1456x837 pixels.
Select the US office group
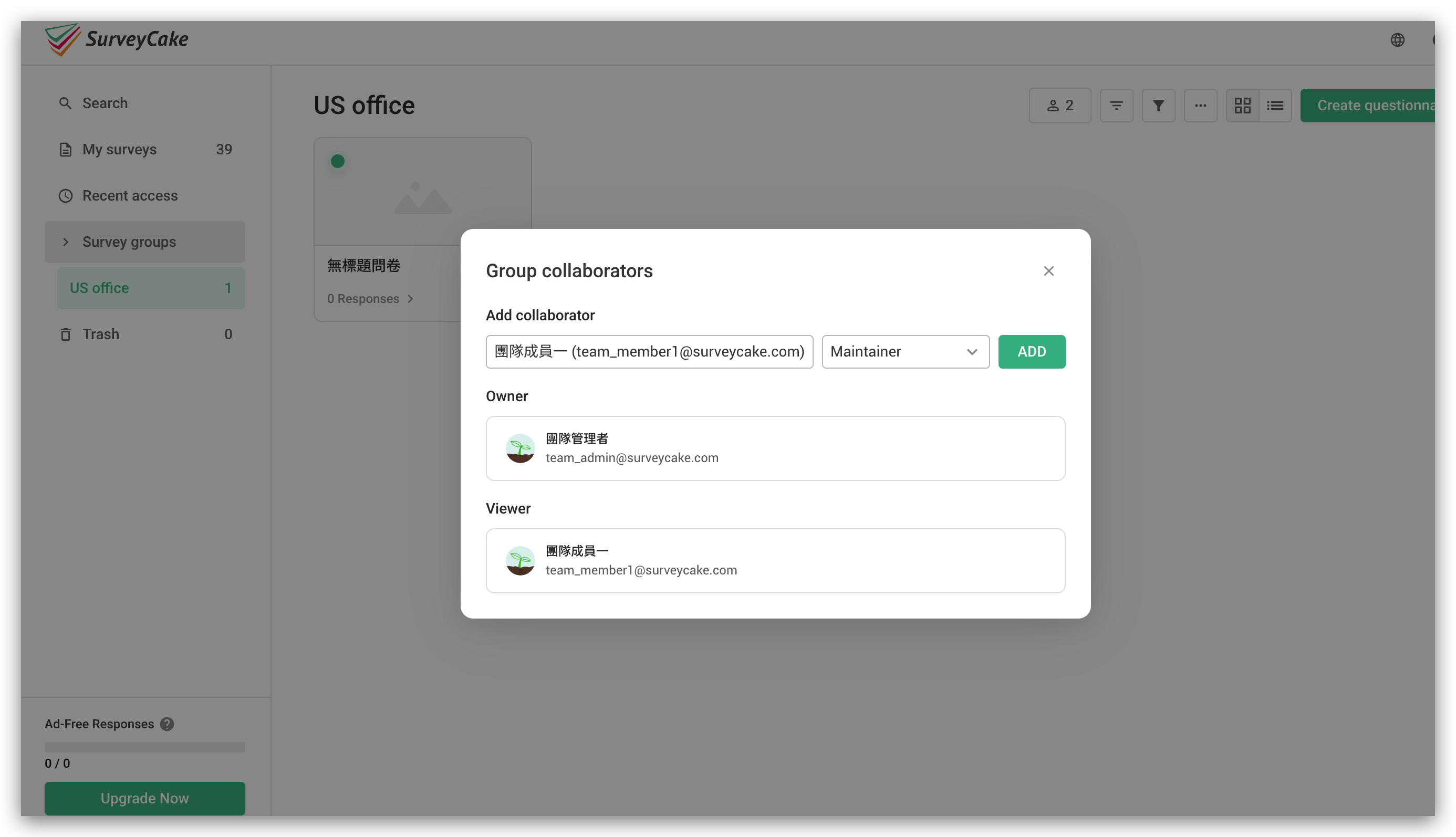(x=151, y=288)
